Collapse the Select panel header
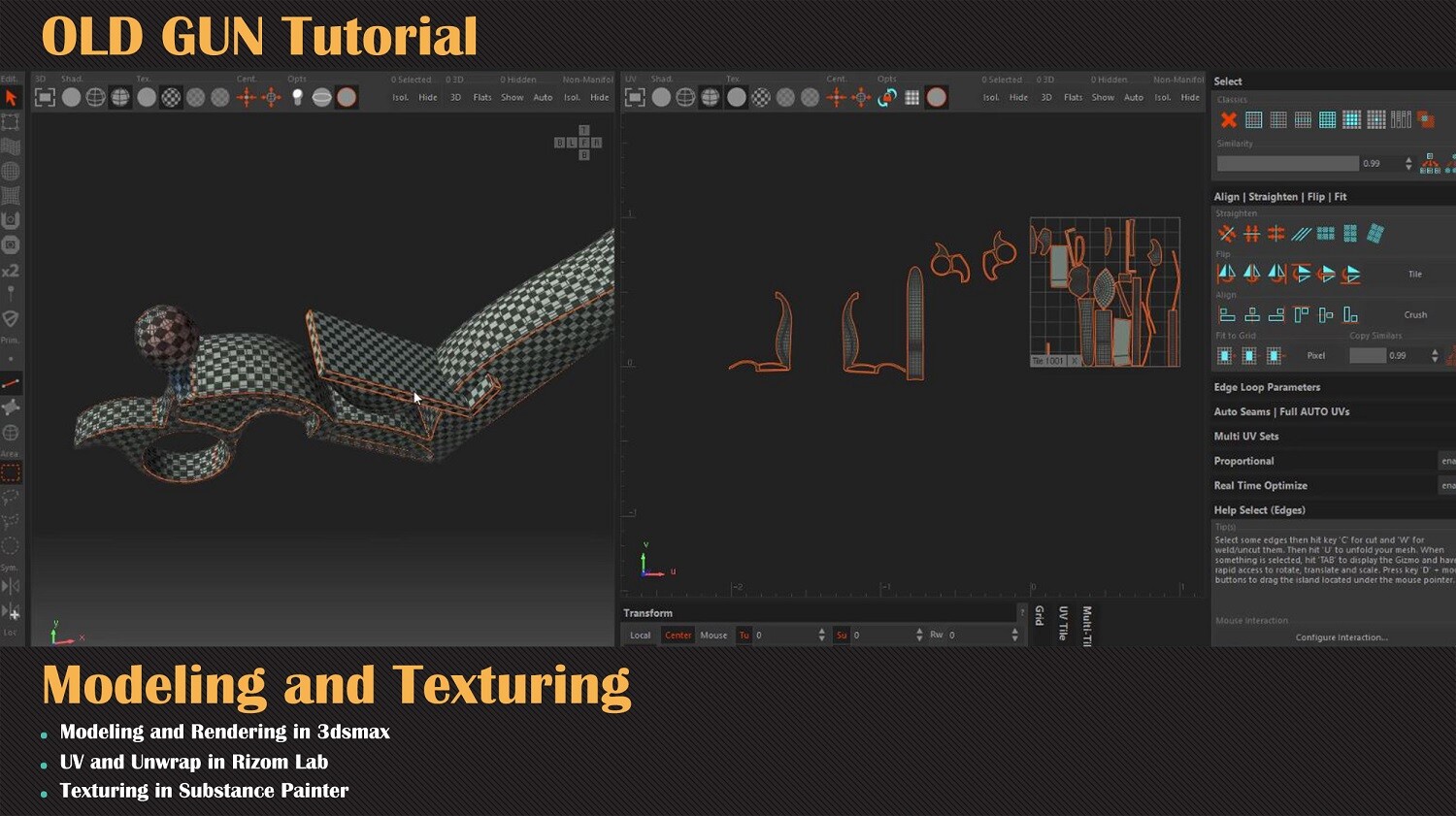The image size is (1456, 816). [1228, 81]
